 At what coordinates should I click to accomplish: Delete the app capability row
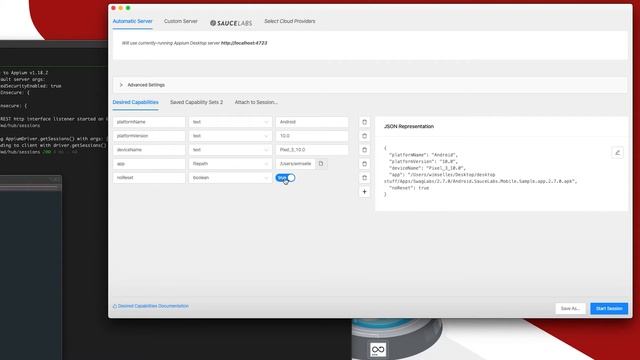point(364,164)
